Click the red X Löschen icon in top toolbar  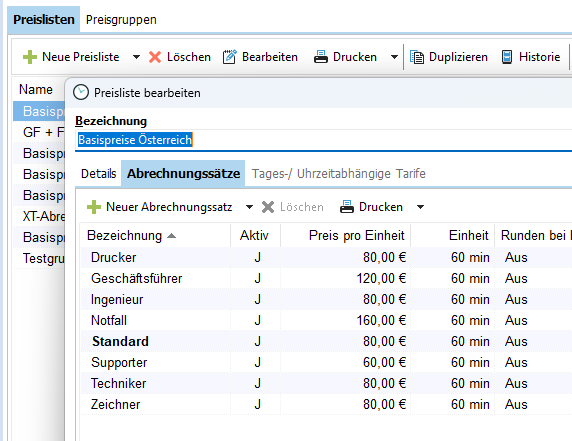click(x=155, y=57)
